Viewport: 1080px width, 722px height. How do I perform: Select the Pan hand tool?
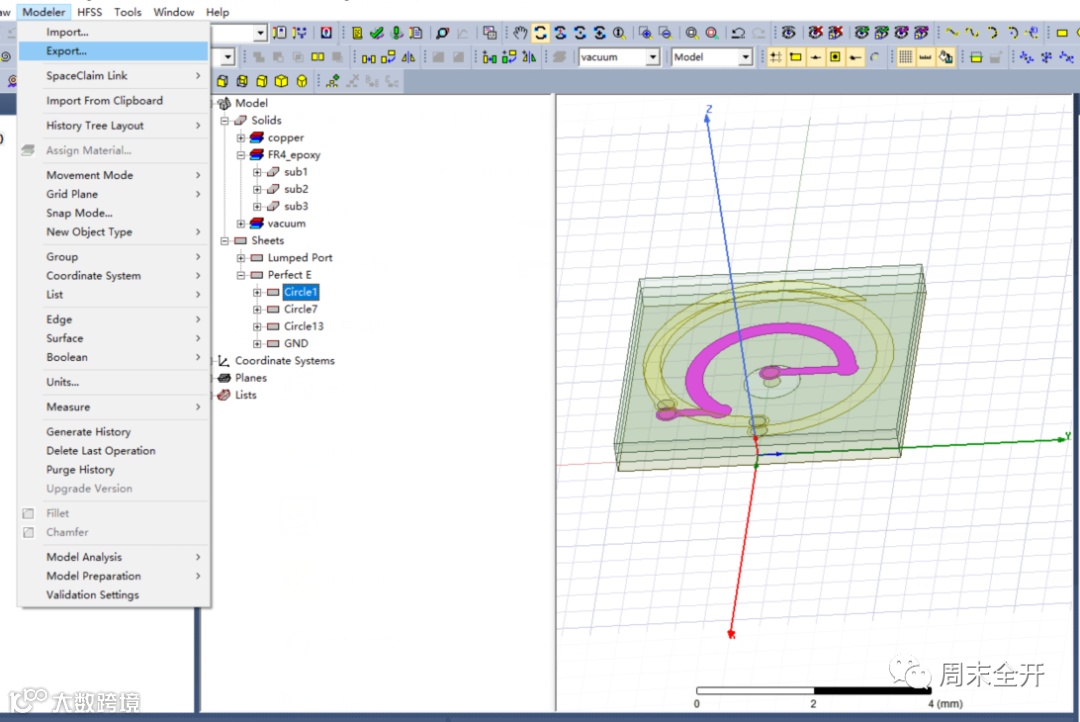pos(521,32)
